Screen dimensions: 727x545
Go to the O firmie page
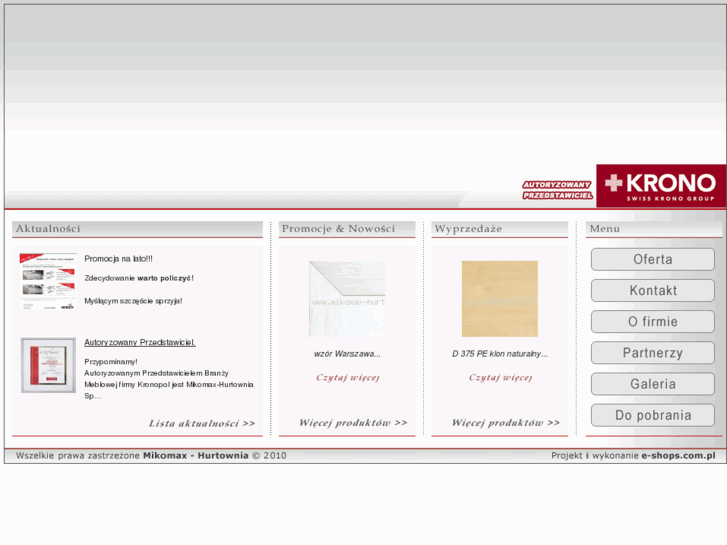coord(652,321)
